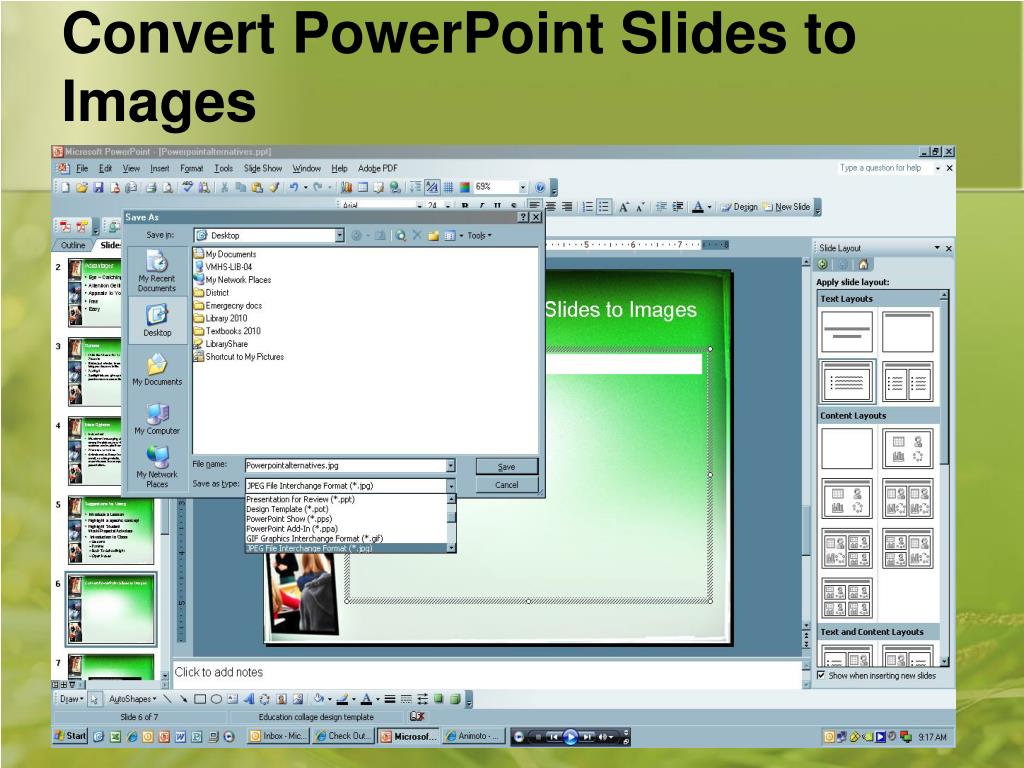Open the Insert menu
This screenshot has height=768, width=1024.
[159, 168]
